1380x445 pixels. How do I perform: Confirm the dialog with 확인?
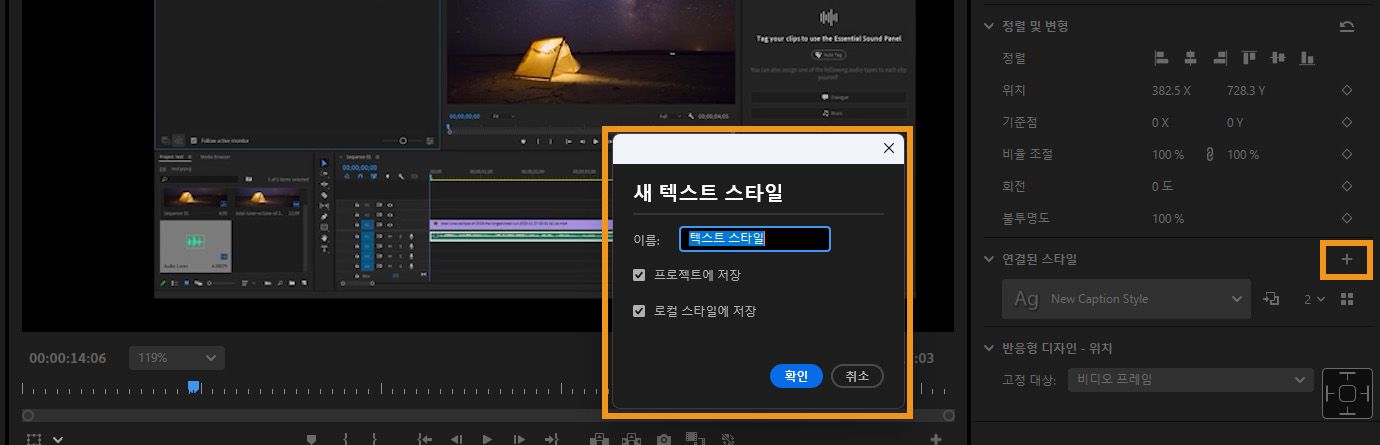(x=796, y=376)
